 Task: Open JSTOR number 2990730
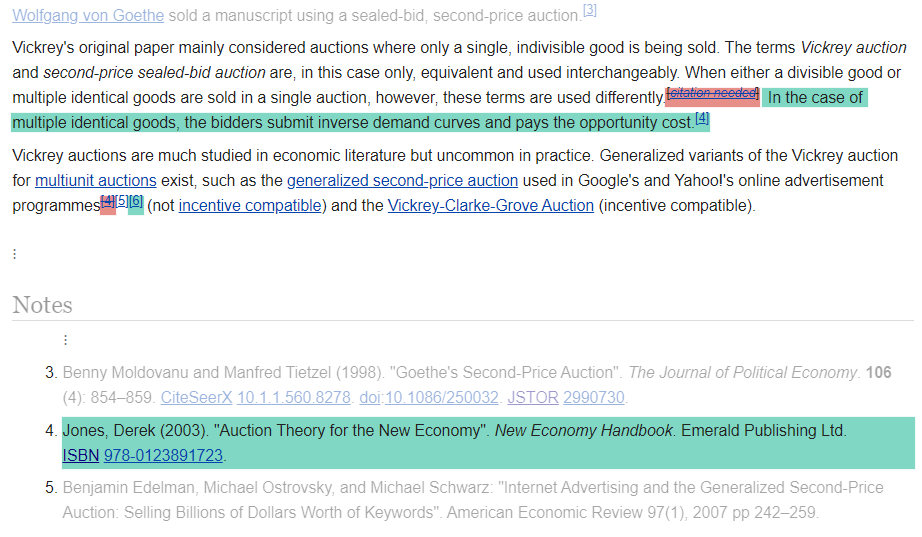(594, 398)
